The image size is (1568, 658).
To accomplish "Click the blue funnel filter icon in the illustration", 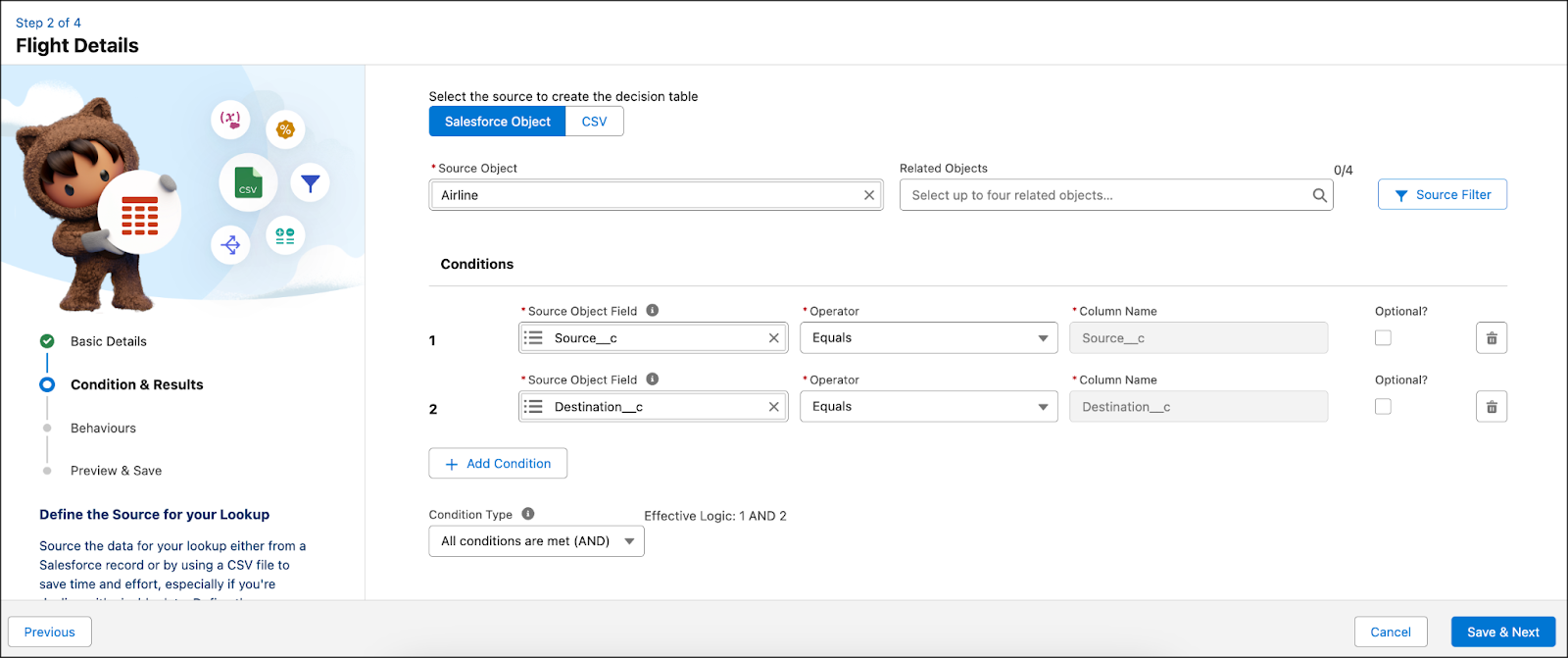I will tap(311, 183).
